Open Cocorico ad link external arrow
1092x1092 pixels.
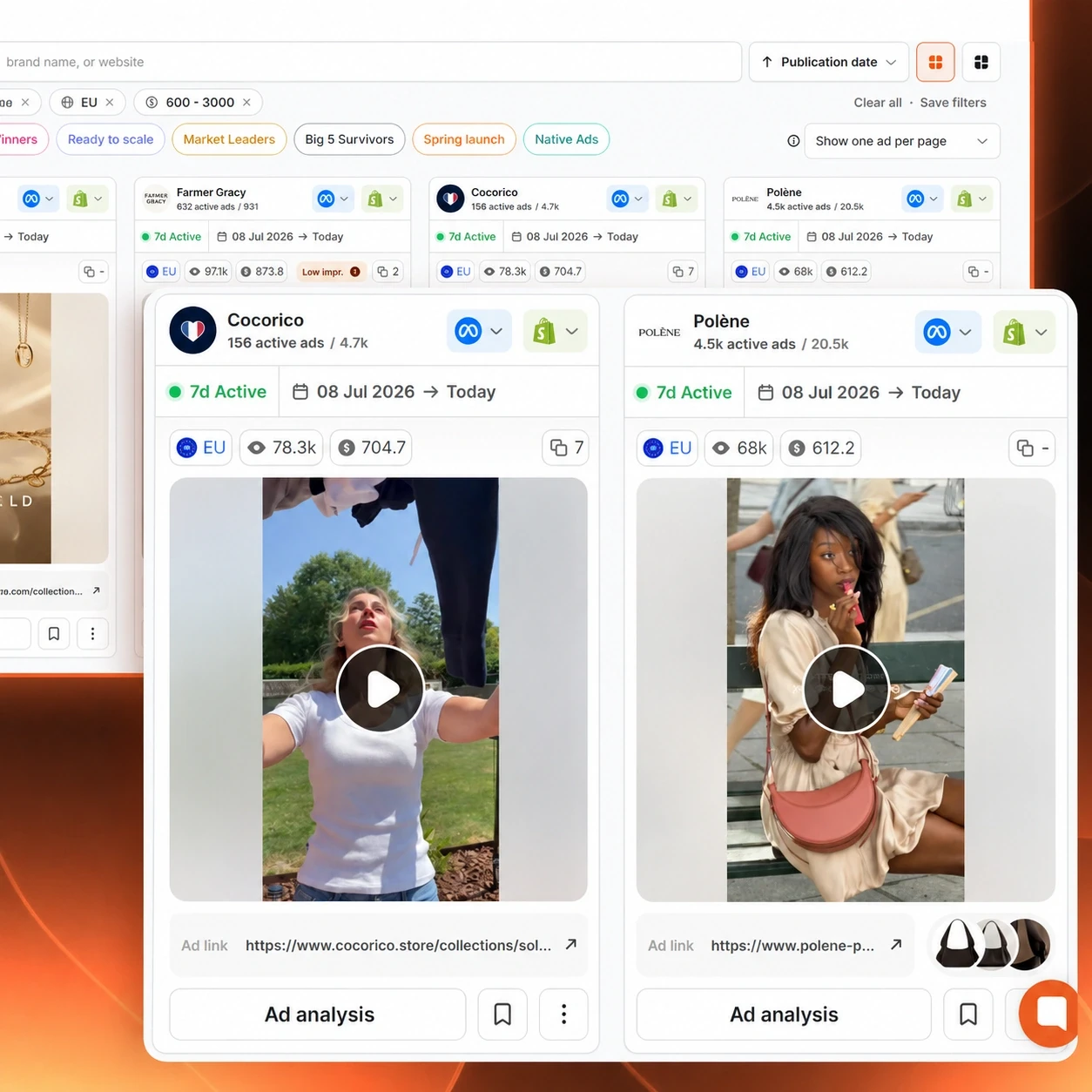[x=571, y=944]
